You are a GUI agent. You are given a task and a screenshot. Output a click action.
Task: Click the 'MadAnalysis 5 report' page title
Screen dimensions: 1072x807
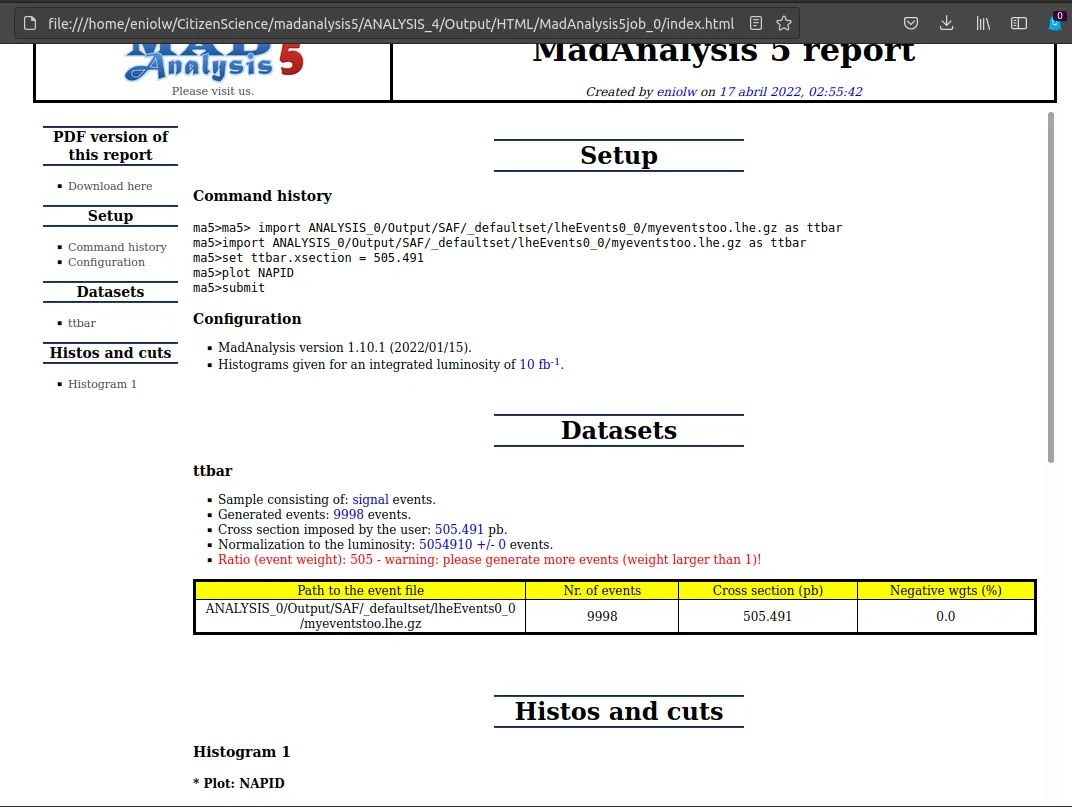click(723, 53)
